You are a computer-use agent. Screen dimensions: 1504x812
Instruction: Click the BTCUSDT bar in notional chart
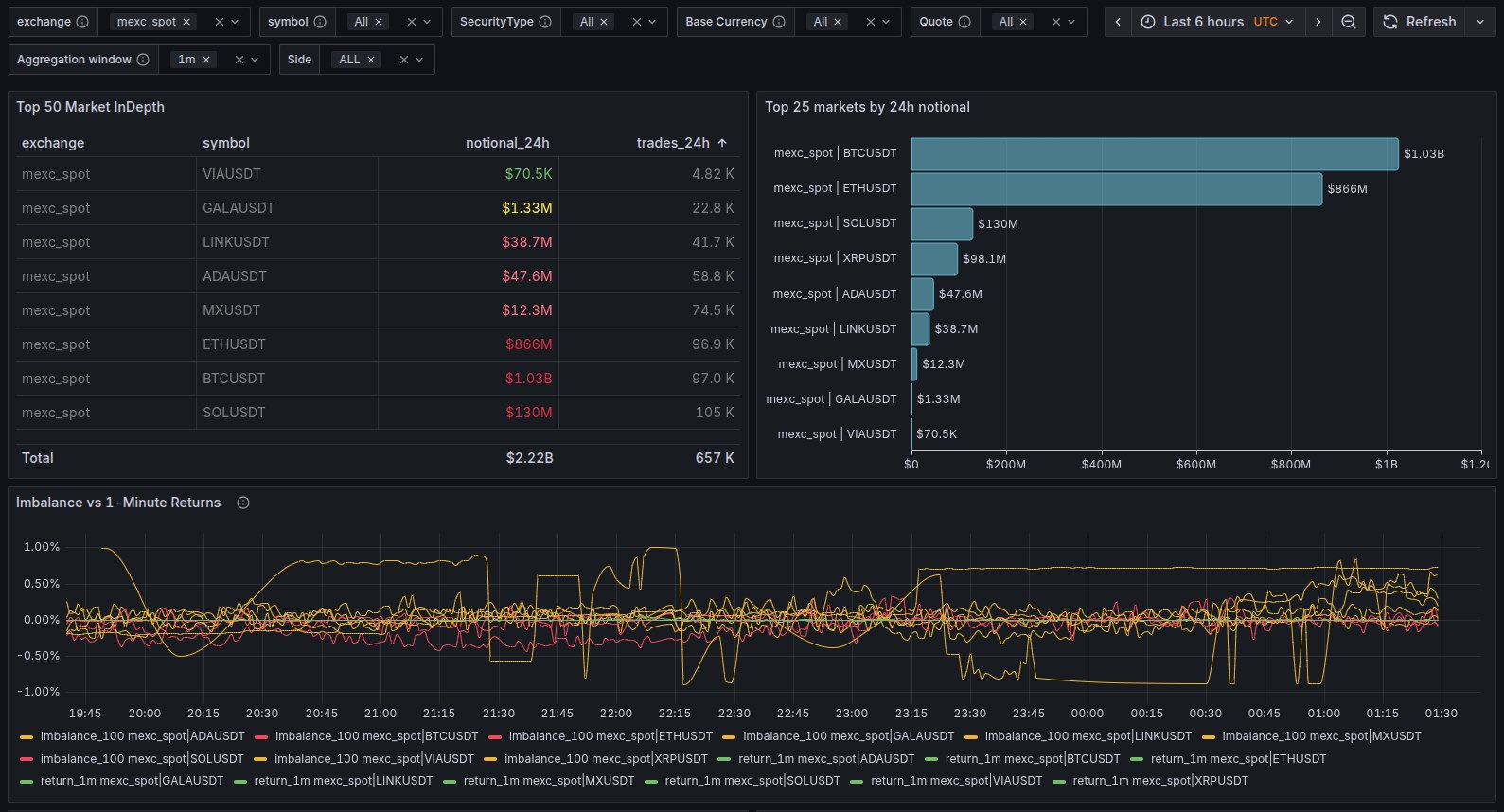[1154, 154]
